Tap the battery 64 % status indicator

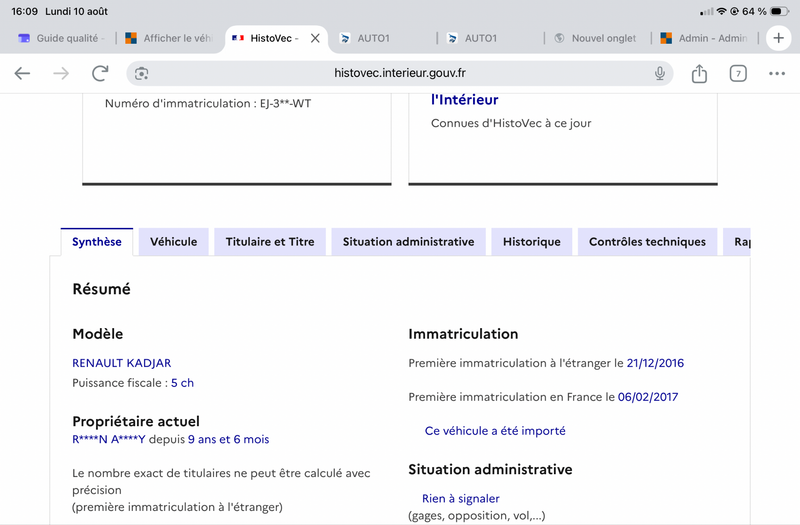pyautogui.click(x=765, y=11)
